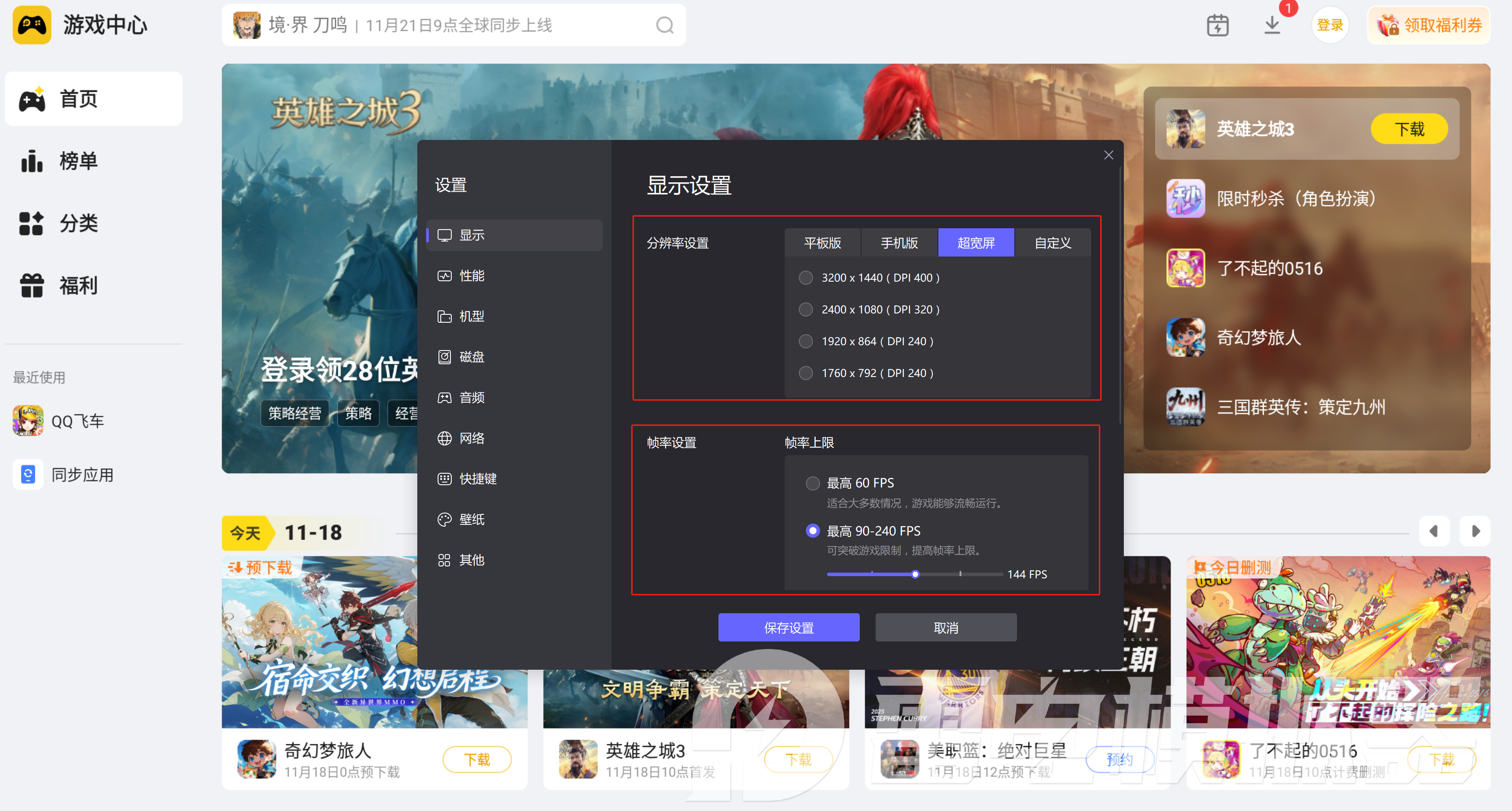Open 性能 settings in sidebar
Screen dimensions: 1512x811
(x=471, y=276)
